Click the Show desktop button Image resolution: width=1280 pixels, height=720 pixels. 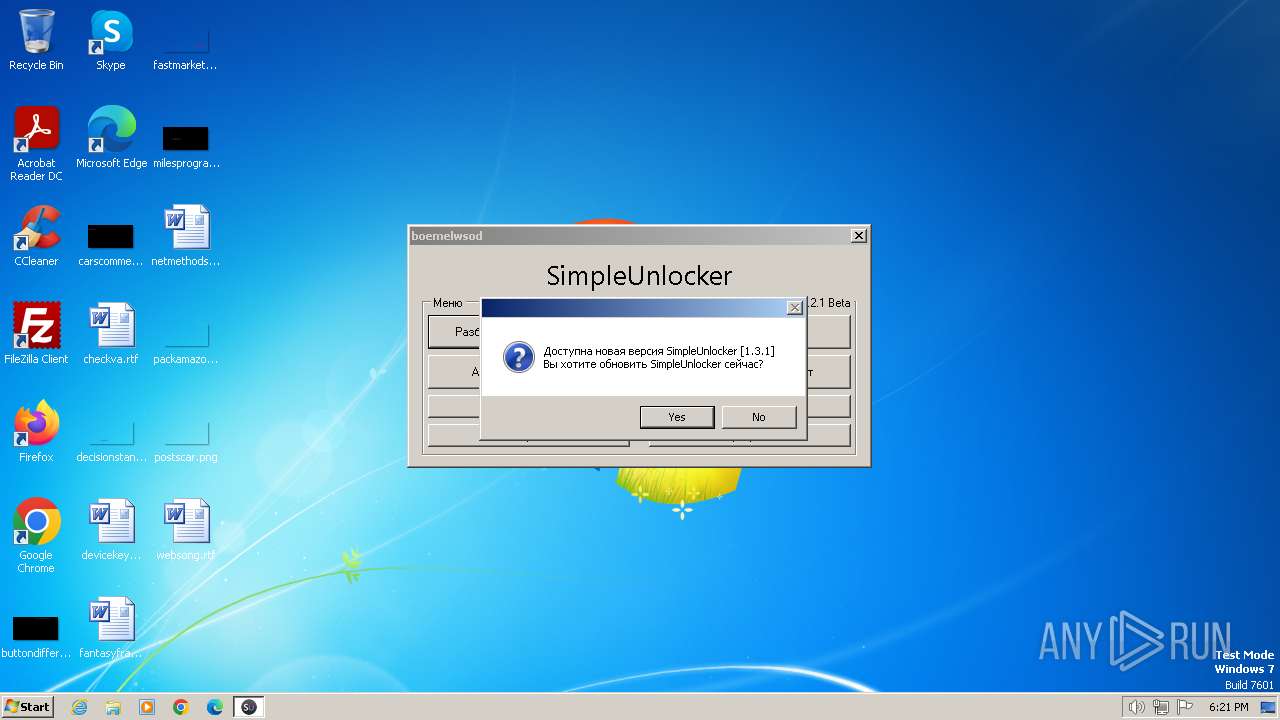click(1269, 707)
